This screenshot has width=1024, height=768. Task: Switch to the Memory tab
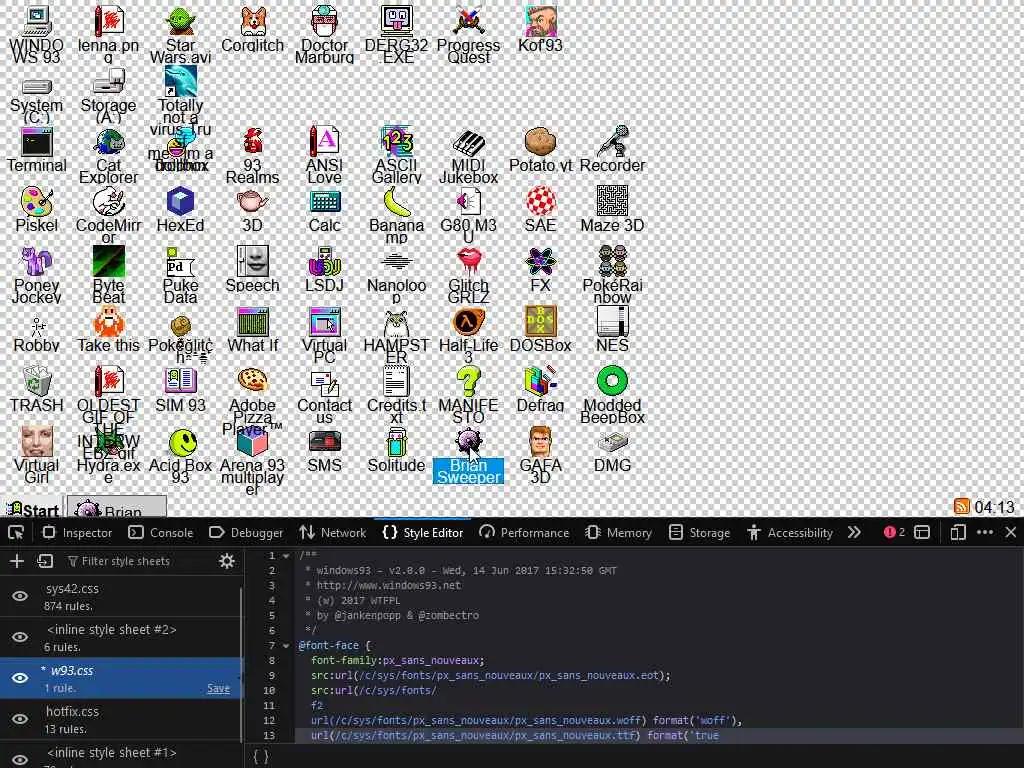click(618, 532)
